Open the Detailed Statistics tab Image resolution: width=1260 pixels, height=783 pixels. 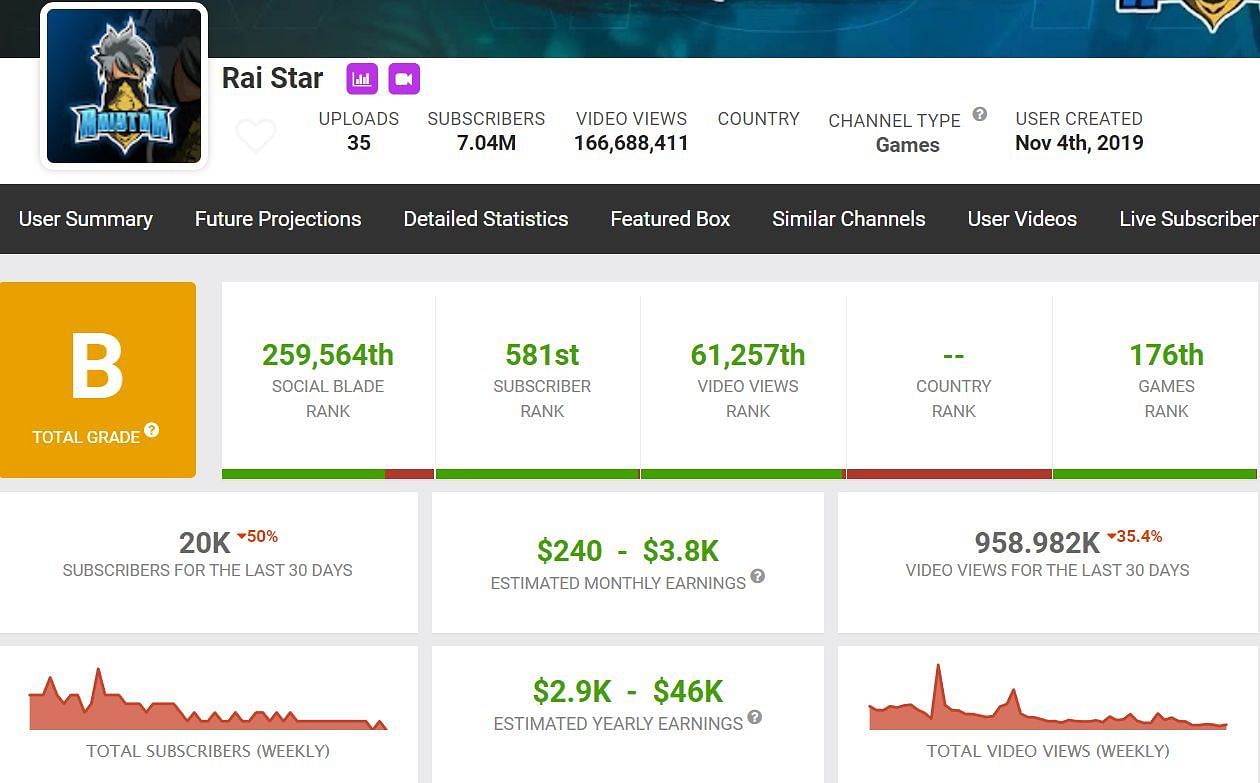tap(486, 219)
